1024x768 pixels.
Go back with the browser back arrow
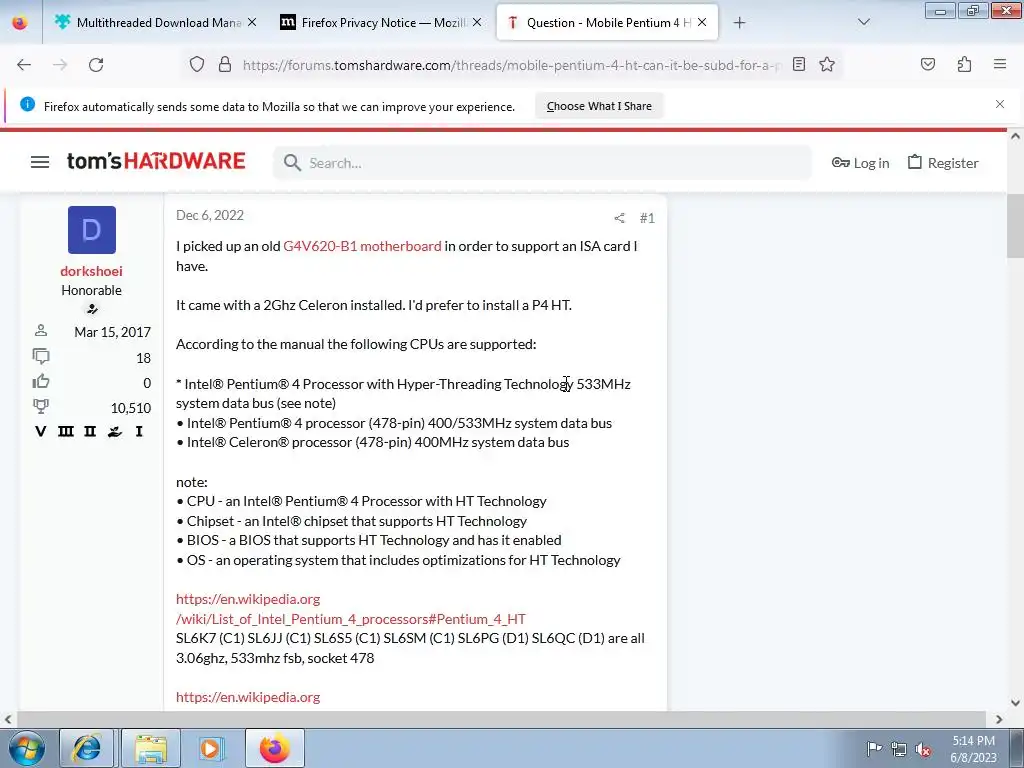[24, 65]
